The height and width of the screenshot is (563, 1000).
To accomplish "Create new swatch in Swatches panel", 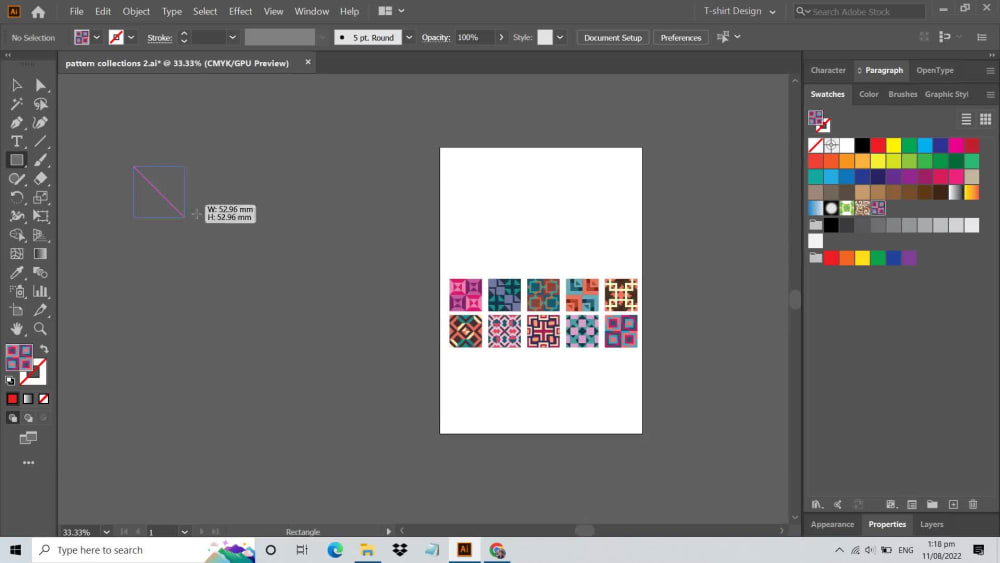I will coord(953,504).
